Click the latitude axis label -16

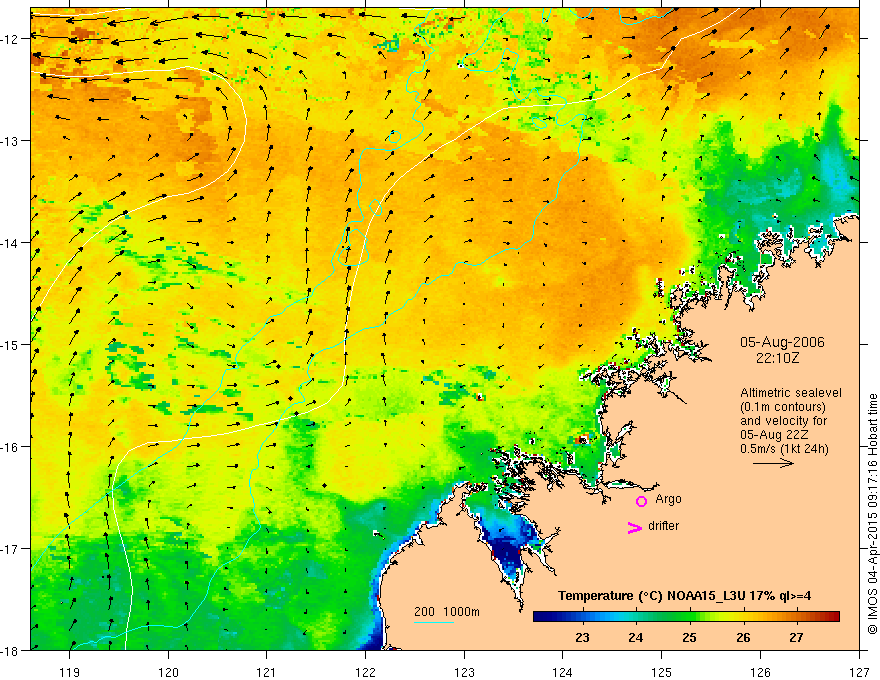click(x=11, y=447)
